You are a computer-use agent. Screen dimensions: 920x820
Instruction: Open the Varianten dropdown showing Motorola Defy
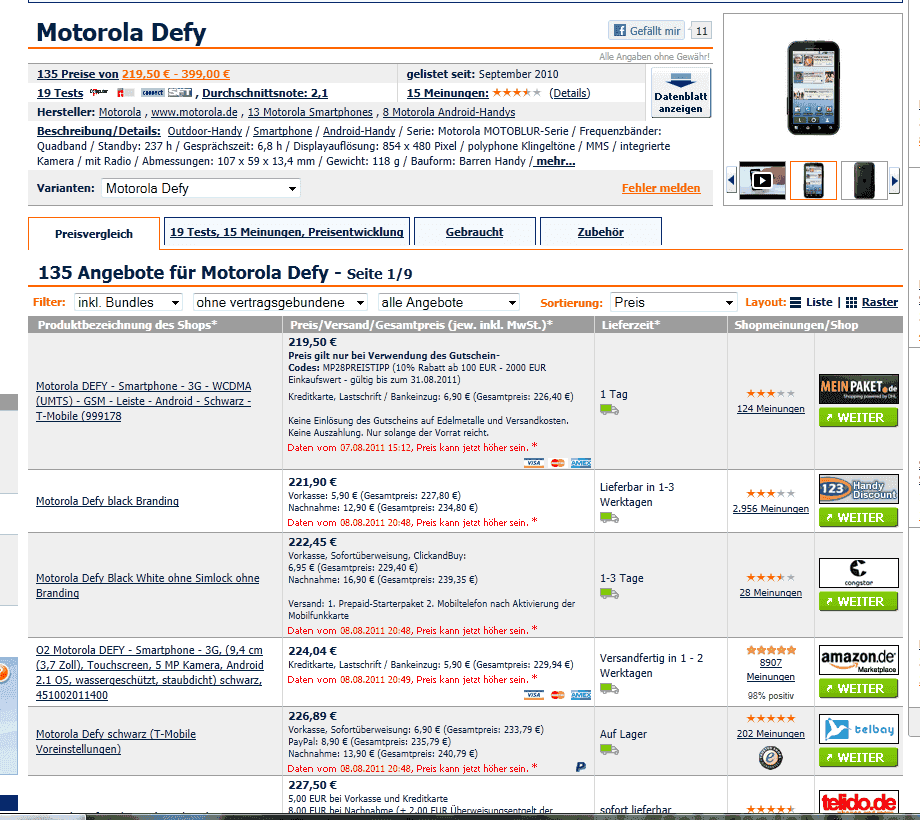[201, 188]
